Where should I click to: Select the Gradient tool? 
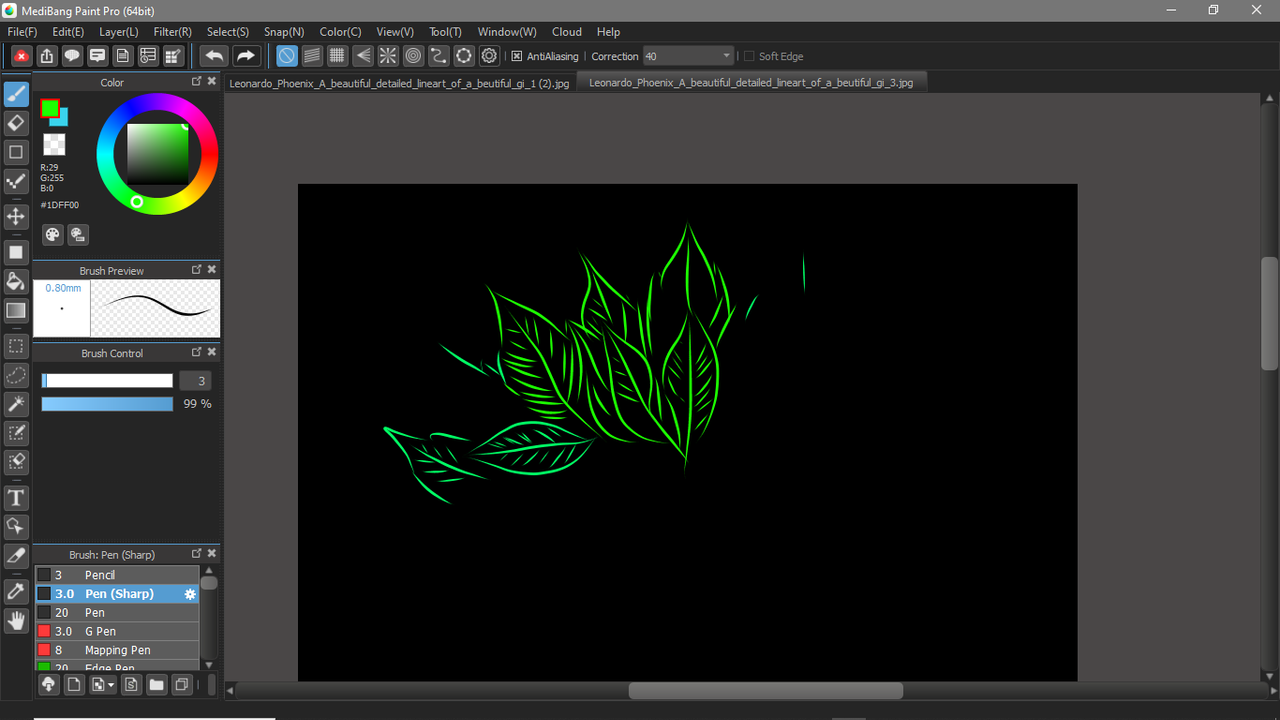[16, 310]
